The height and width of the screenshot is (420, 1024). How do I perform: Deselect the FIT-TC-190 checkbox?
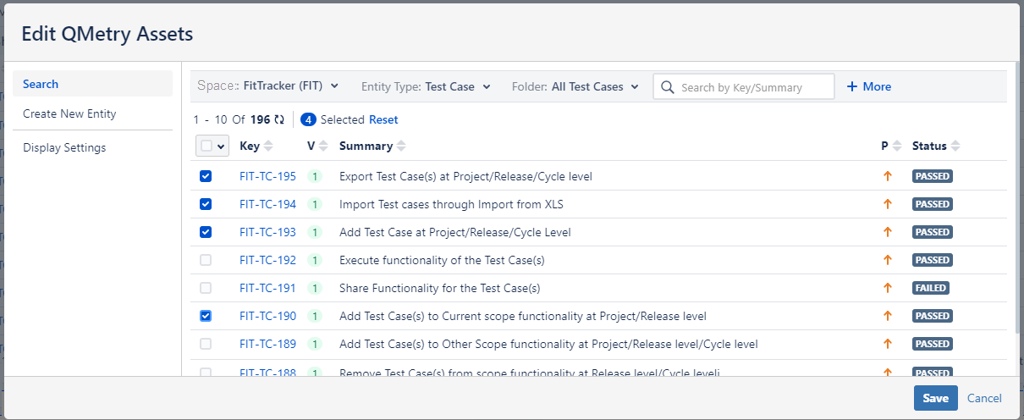[206, 316]
